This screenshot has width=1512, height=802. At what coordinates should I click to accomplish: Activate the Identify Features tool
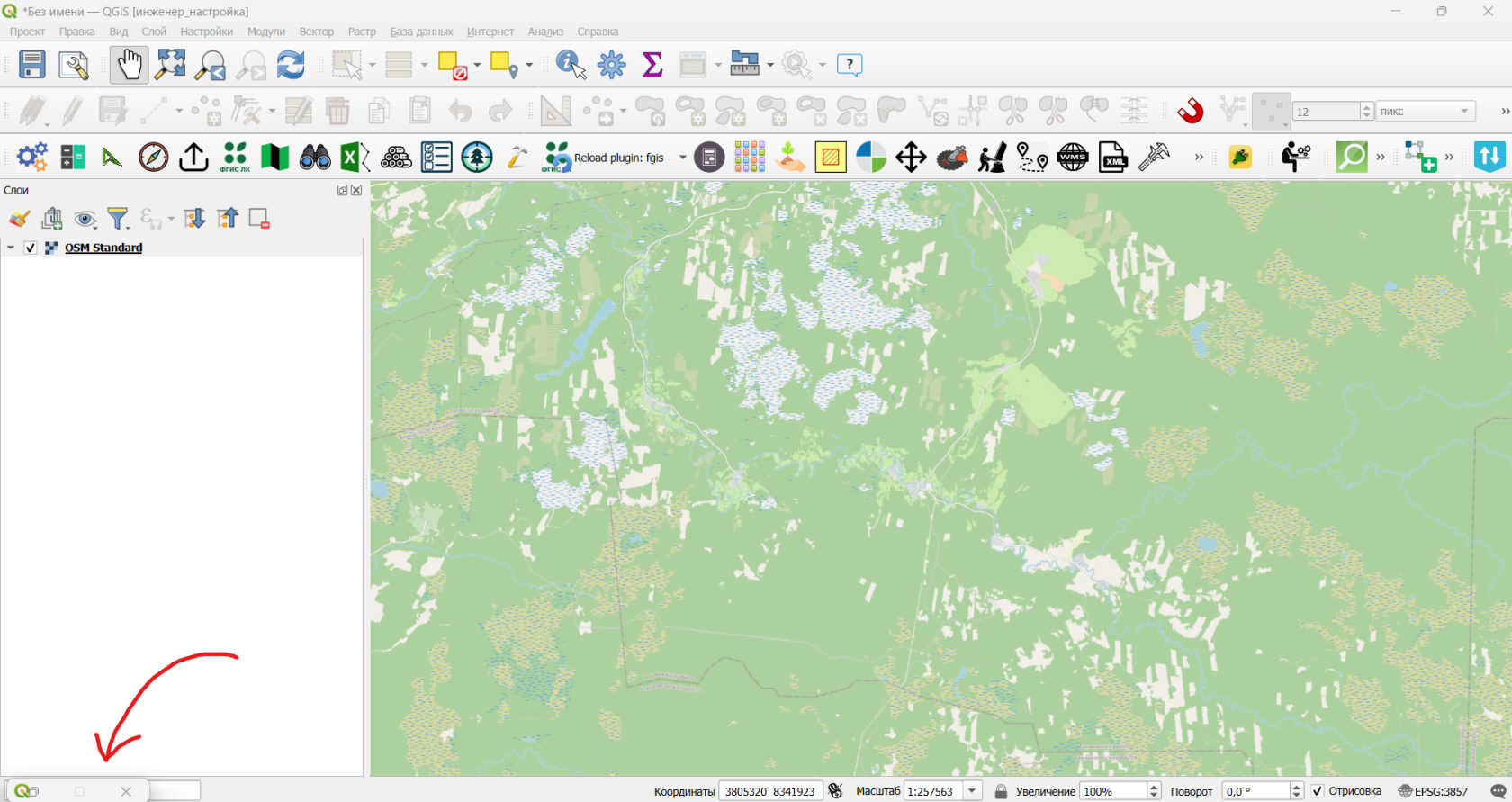point(571,65)
